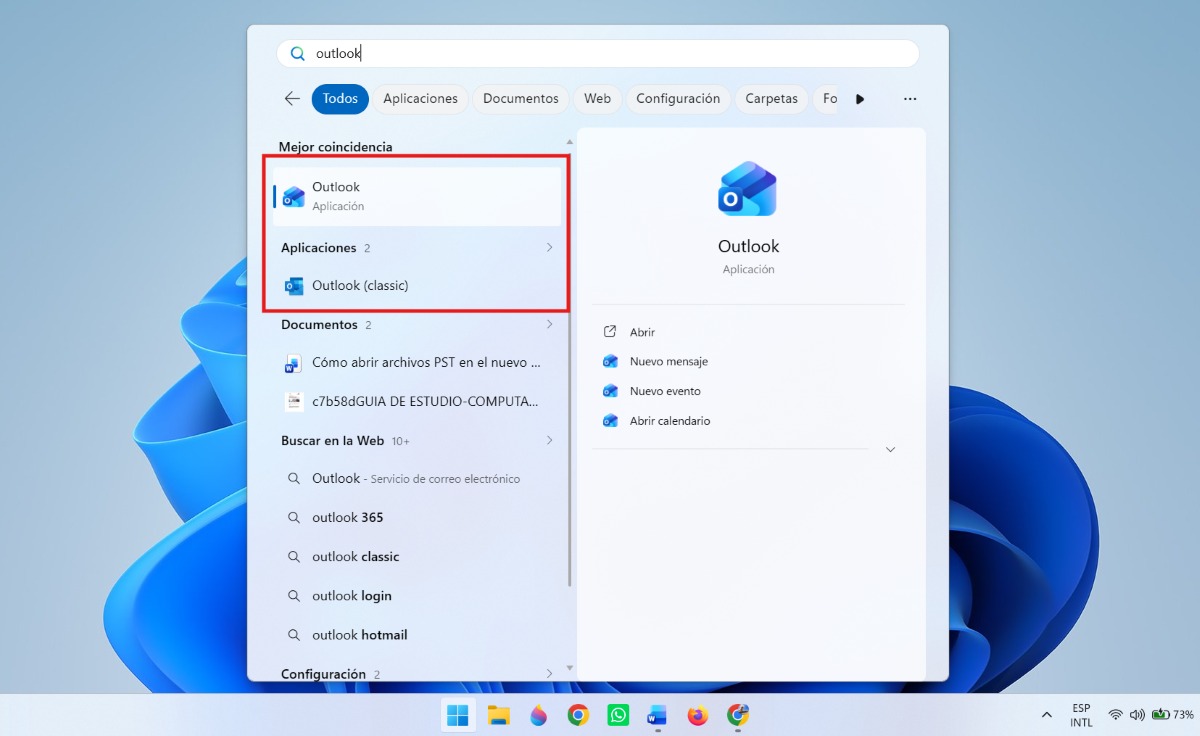Click the large Outlook icon in preview pane

click(748, 190)
